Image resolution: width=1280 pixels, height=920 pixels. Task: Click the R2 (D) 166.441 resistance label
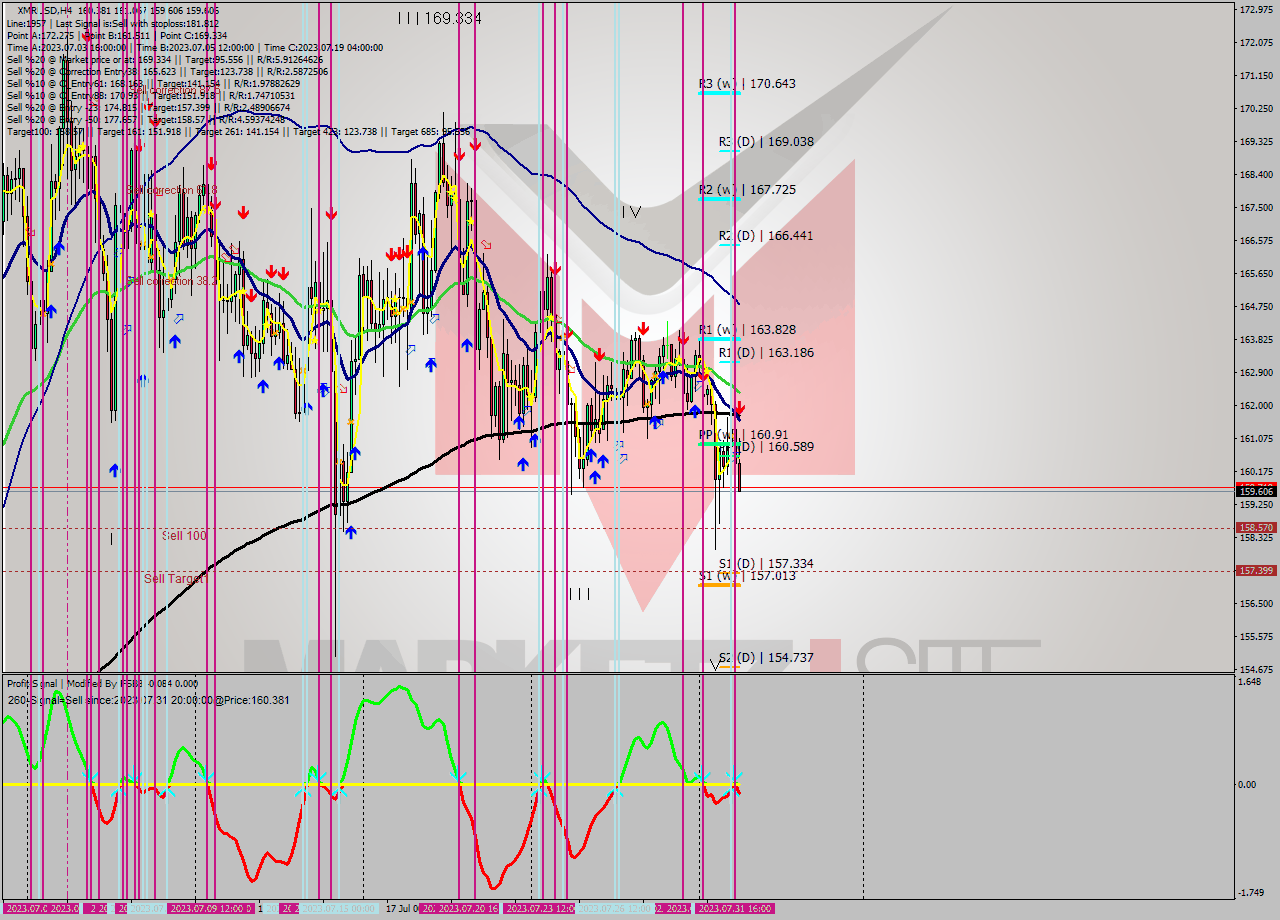(766, 236)
